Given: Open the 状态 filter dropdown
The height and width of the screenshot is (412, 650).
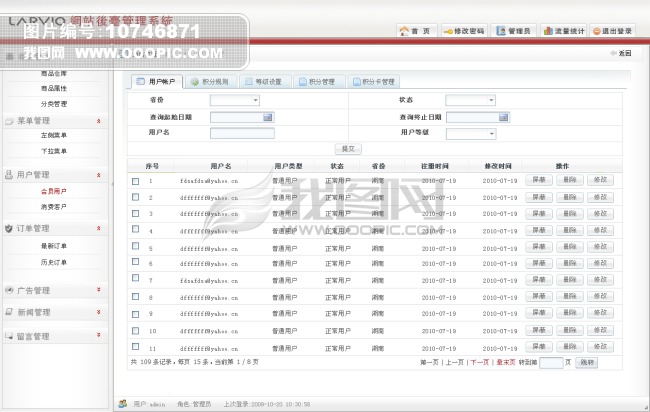Looking at the screenshot, I should [x=470, y=100].
